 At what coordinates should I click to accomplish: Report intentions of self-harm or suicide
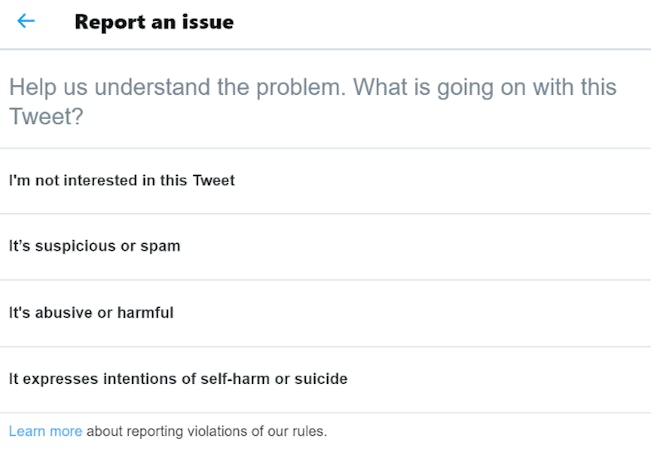click(178, 379)
